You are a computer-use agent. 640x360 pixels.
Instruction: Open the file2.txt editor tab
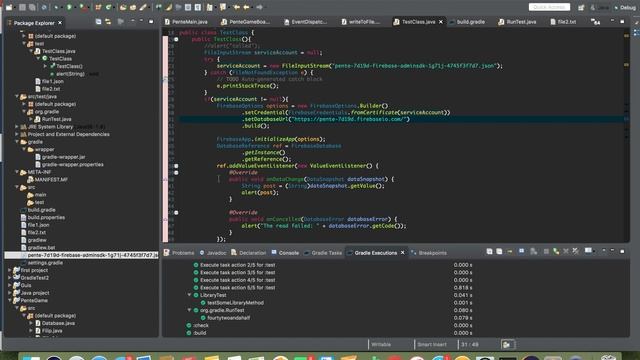pyautogui.click(x=563, y=22)
